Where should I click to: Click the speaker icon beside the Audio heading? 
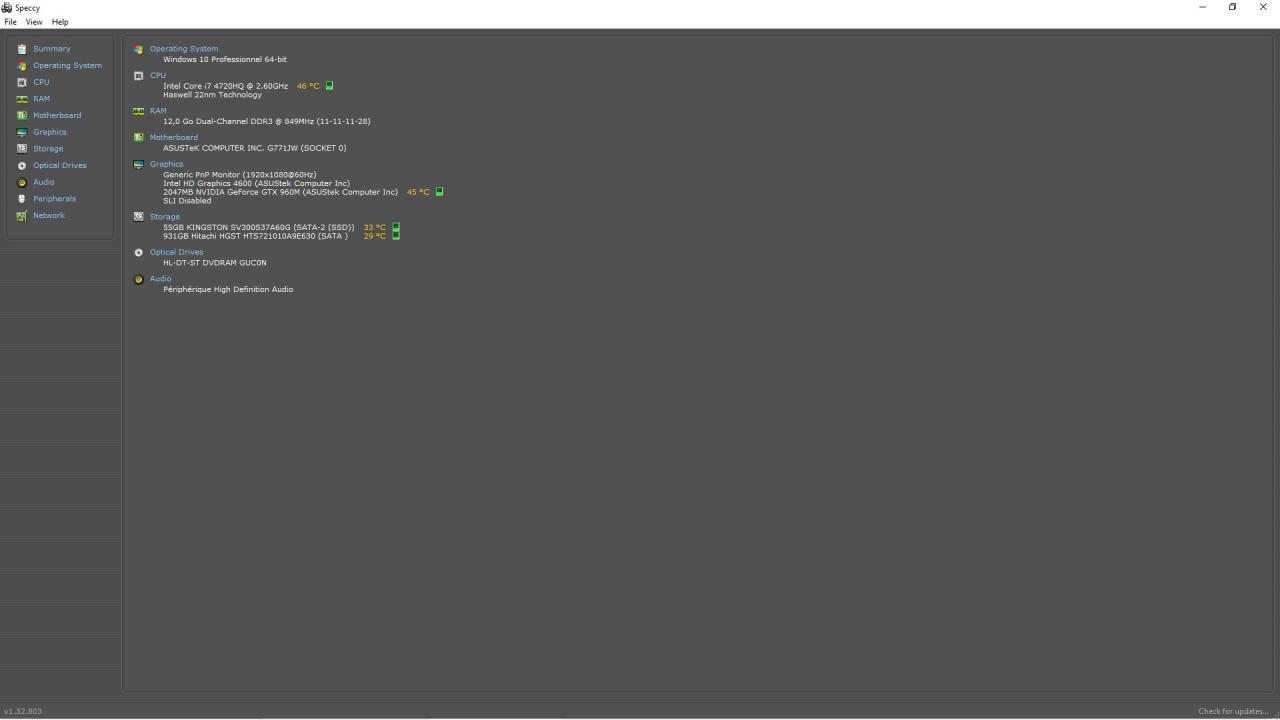click(138, 279)
